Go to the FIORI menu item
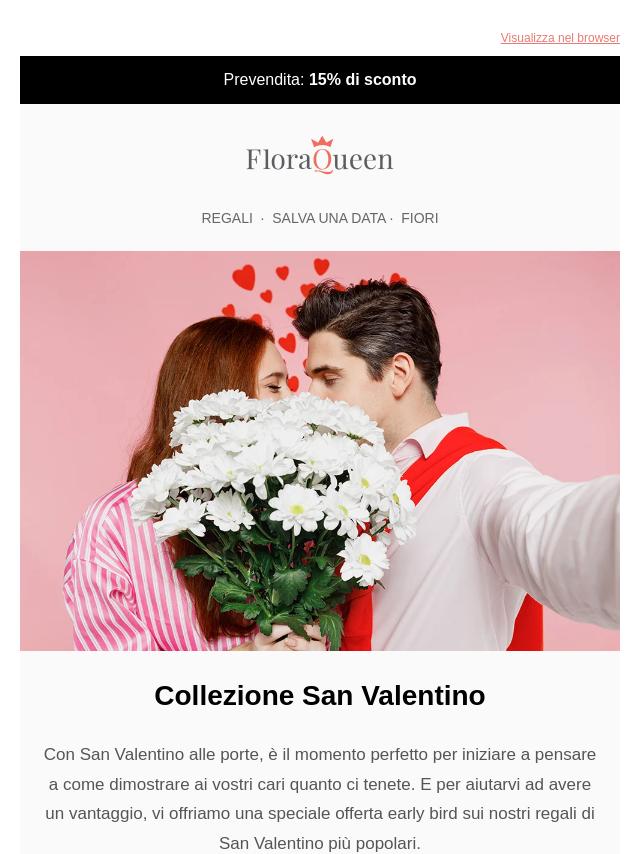 pyautogui.click(x=419, y=218)
